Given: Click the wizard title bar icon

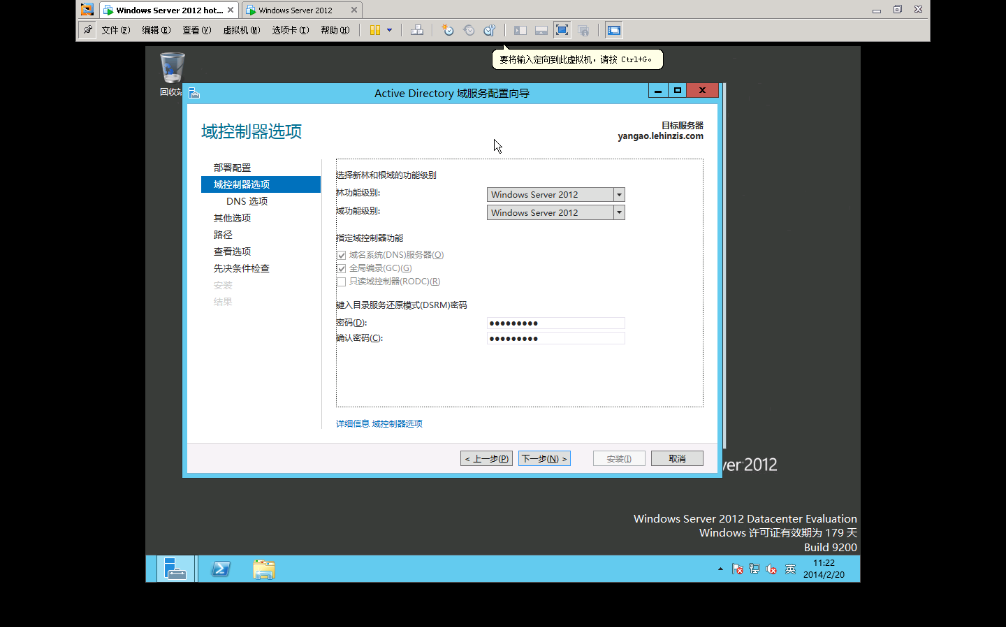Looking at the screenshot, I should pyautogui.click(x=194, y=94).
